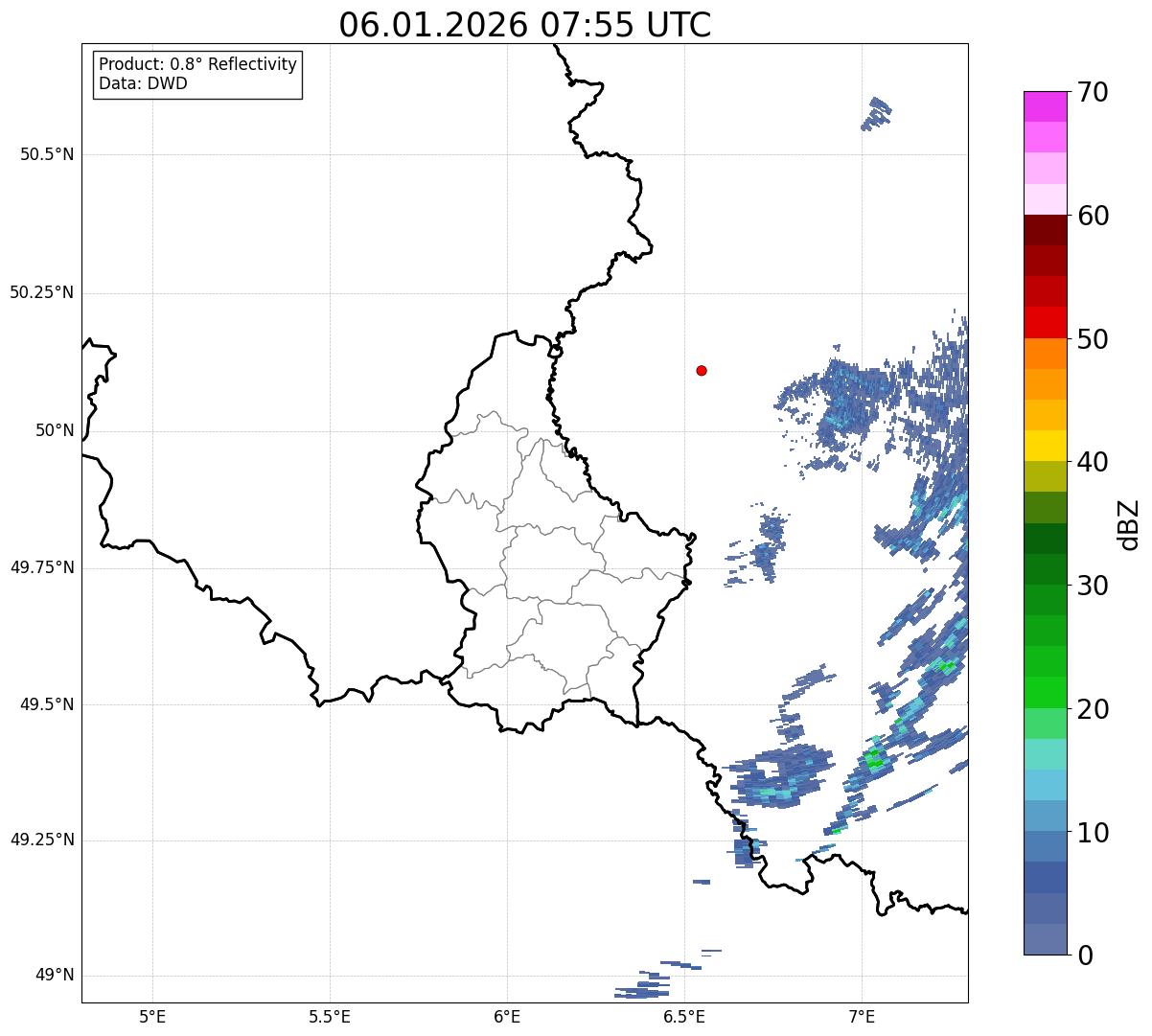The height and width of the screenshot is (1036, 1152).
Task: Click the latitude label 49.5°N
Action: coord(47,704)
